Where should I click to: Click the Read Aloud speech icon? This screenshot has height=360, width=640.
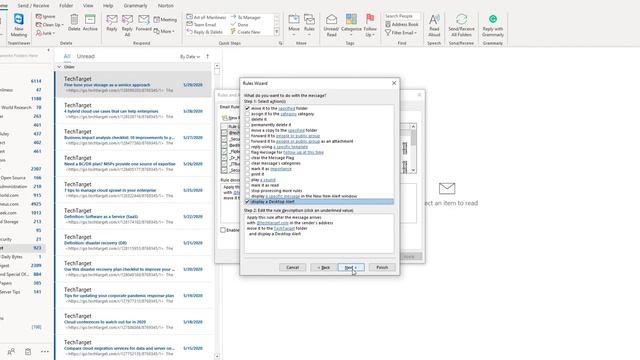pos(434,25)
